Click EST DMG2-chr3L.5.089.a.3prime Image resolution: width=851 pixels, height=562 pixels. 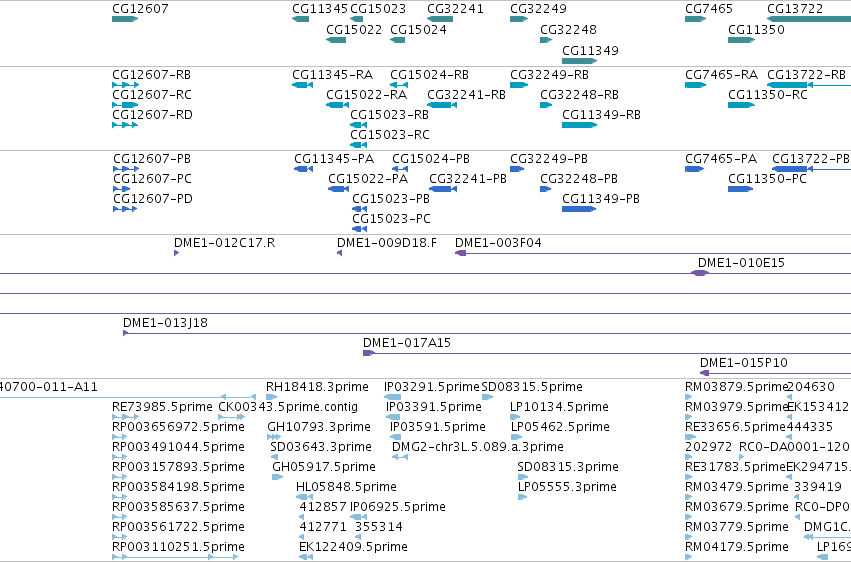(x=400, y=457)
